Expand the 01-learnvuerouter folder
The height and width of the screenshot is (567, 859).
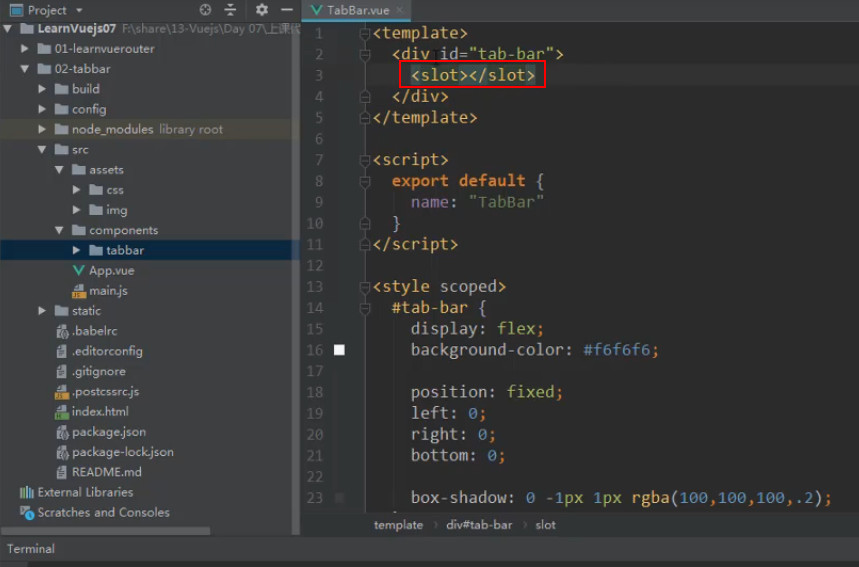pos(25,49)
